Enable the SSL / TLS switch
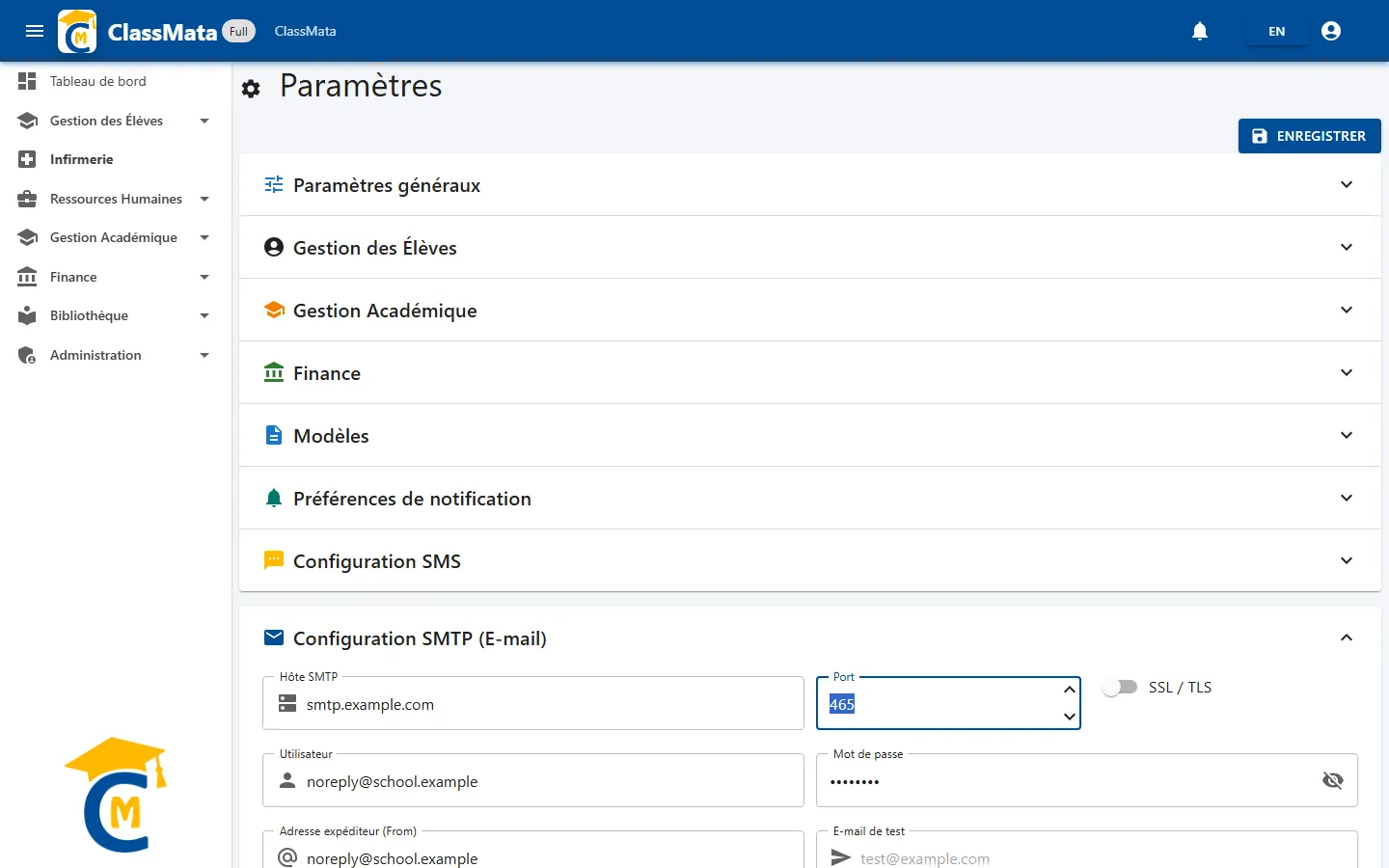This screenshot has height=868, width=1389. click(x=1120, y=688)
